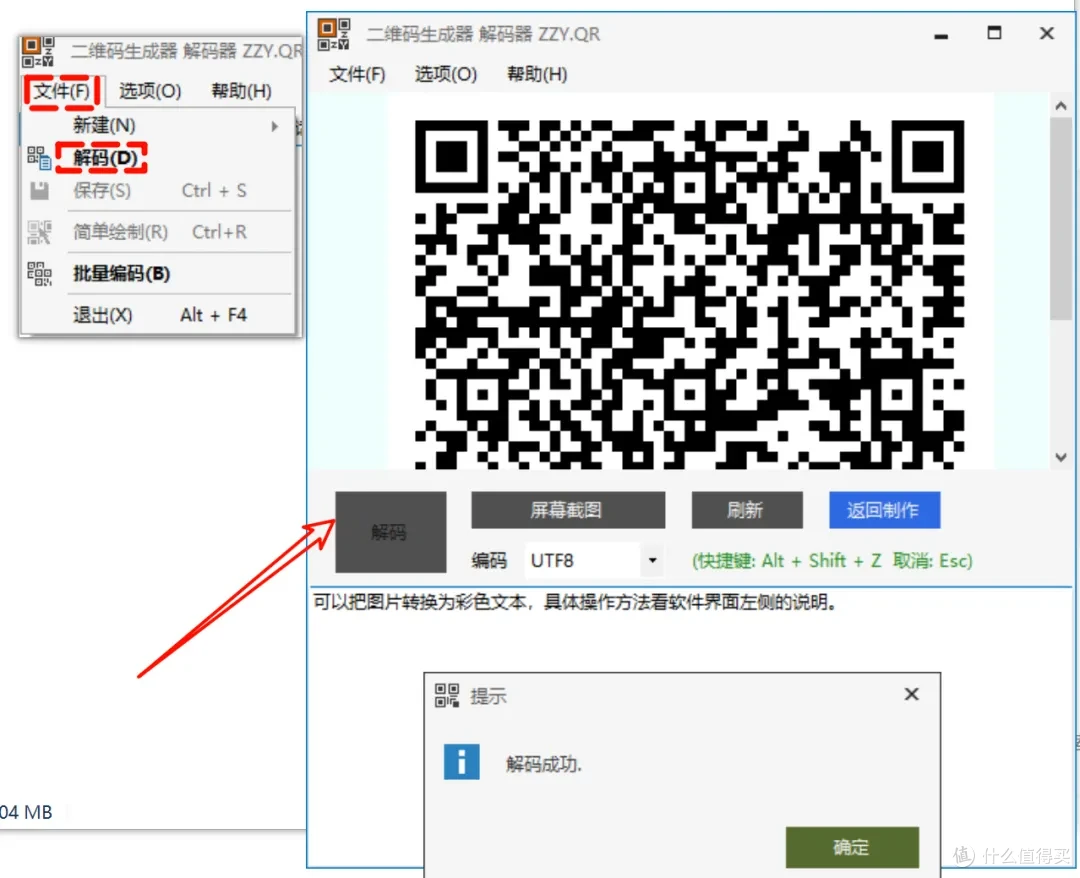This screenshot has width=1080, height=878.
Task: Maximize the decoder window
Action: pyautogui.click(x=994, y=33)
